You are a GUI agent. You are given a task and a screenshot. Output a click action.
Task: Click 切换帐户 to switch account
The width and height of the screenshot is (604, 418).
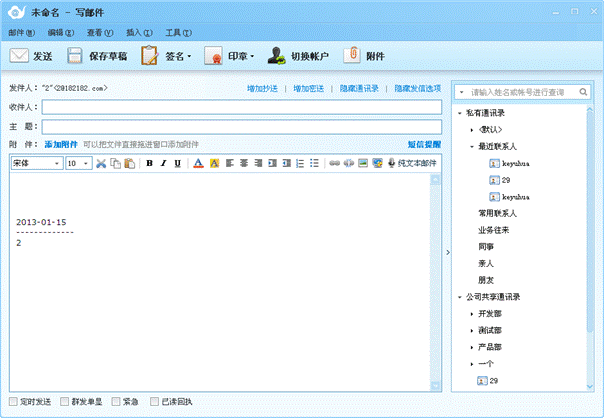(297, 56)
